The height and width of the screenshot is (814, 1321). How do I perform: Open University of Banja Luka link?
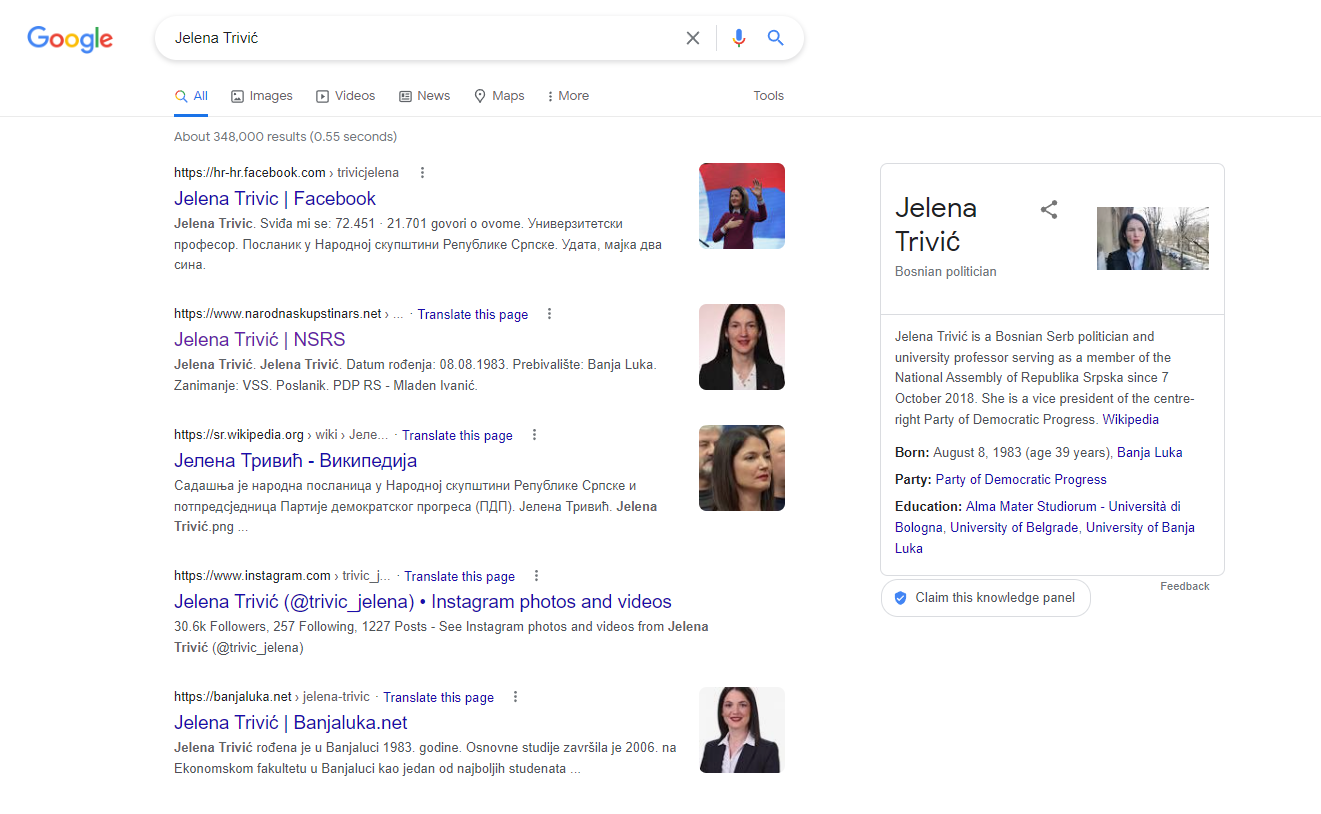tap(1045, 537)
